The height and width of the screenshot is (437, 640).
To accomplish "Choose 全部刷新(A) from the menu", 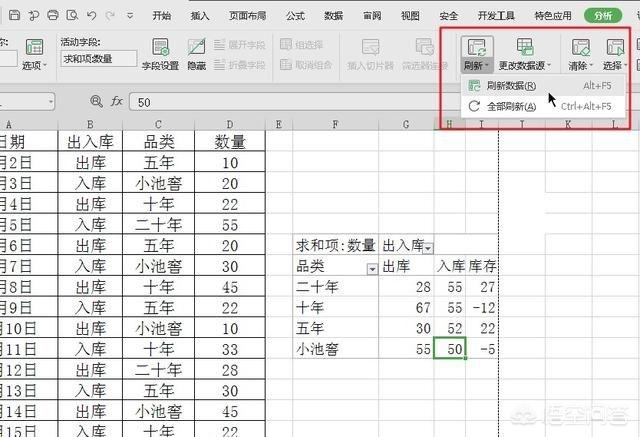I will (543, 106).
